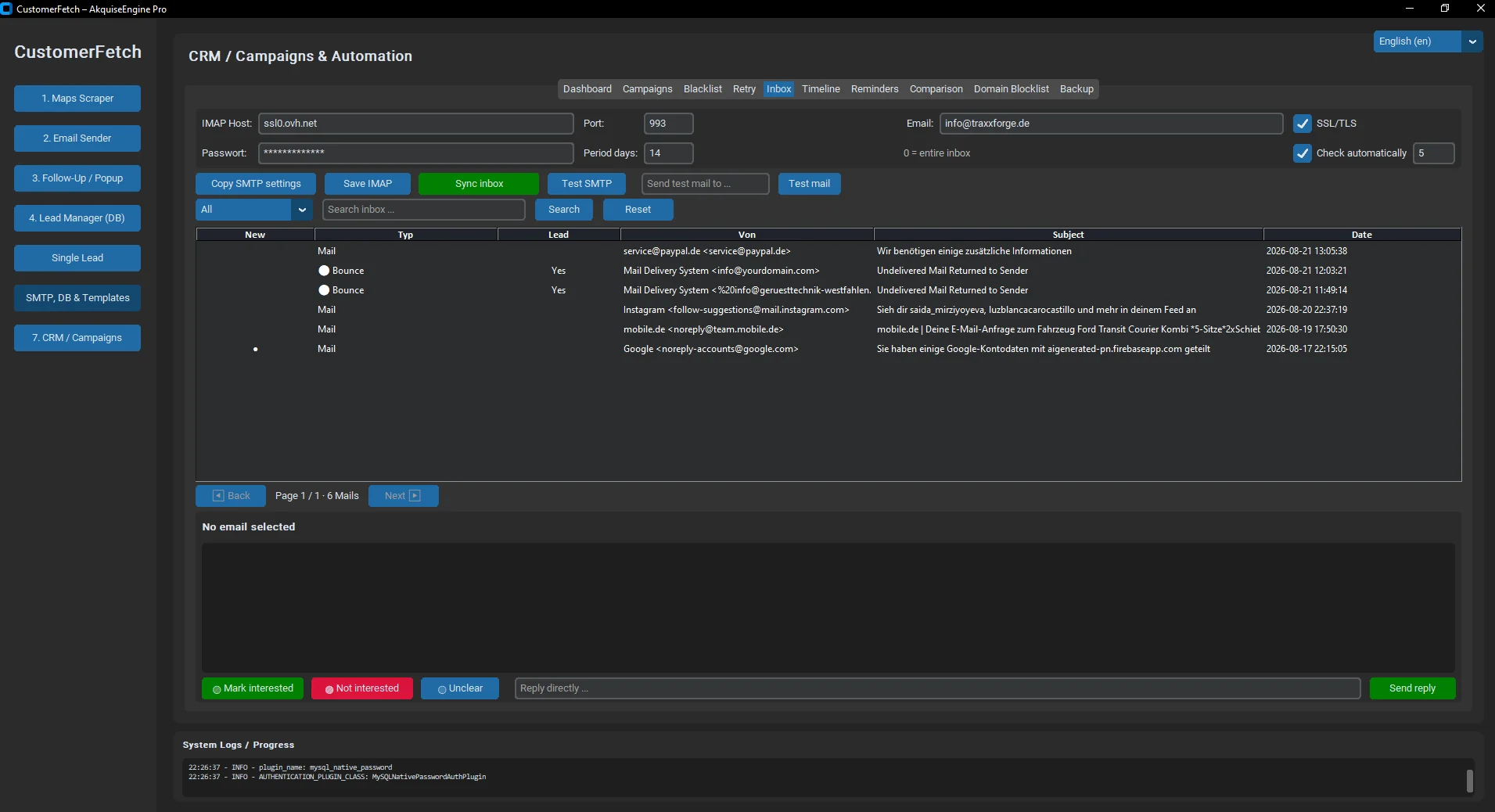Open 4. Lead Manager (DB)
Viewport: 1495px width, 812px height.
tap(77, 218)
